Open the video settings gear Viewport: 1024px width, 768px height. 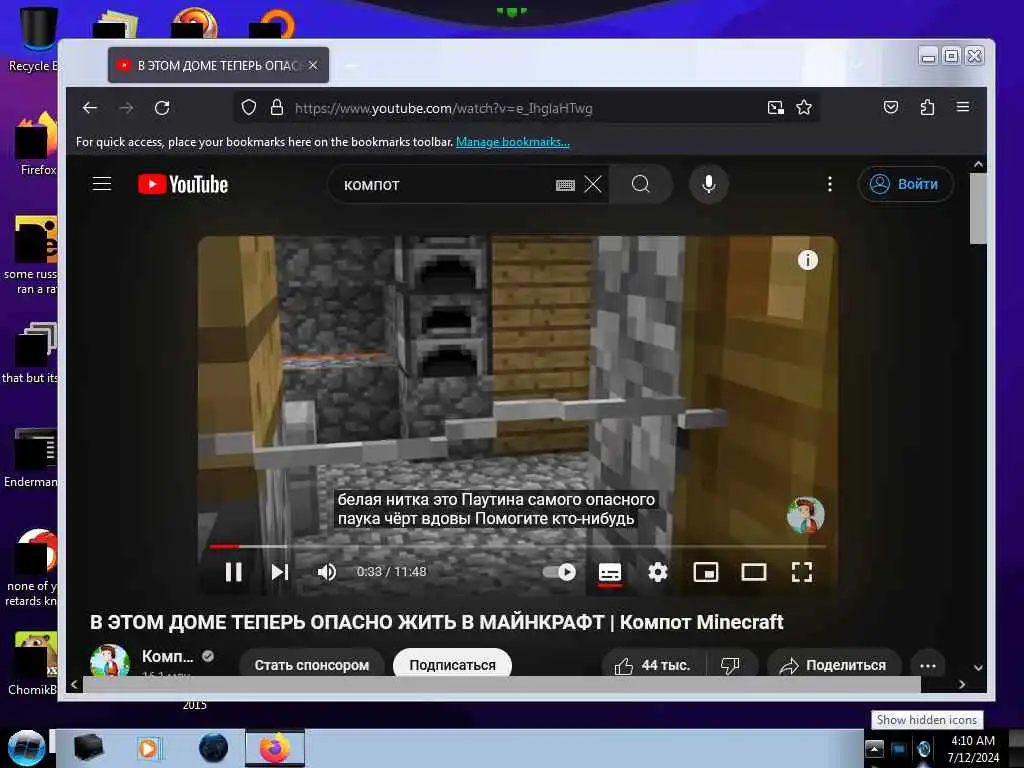pos(658,573)
